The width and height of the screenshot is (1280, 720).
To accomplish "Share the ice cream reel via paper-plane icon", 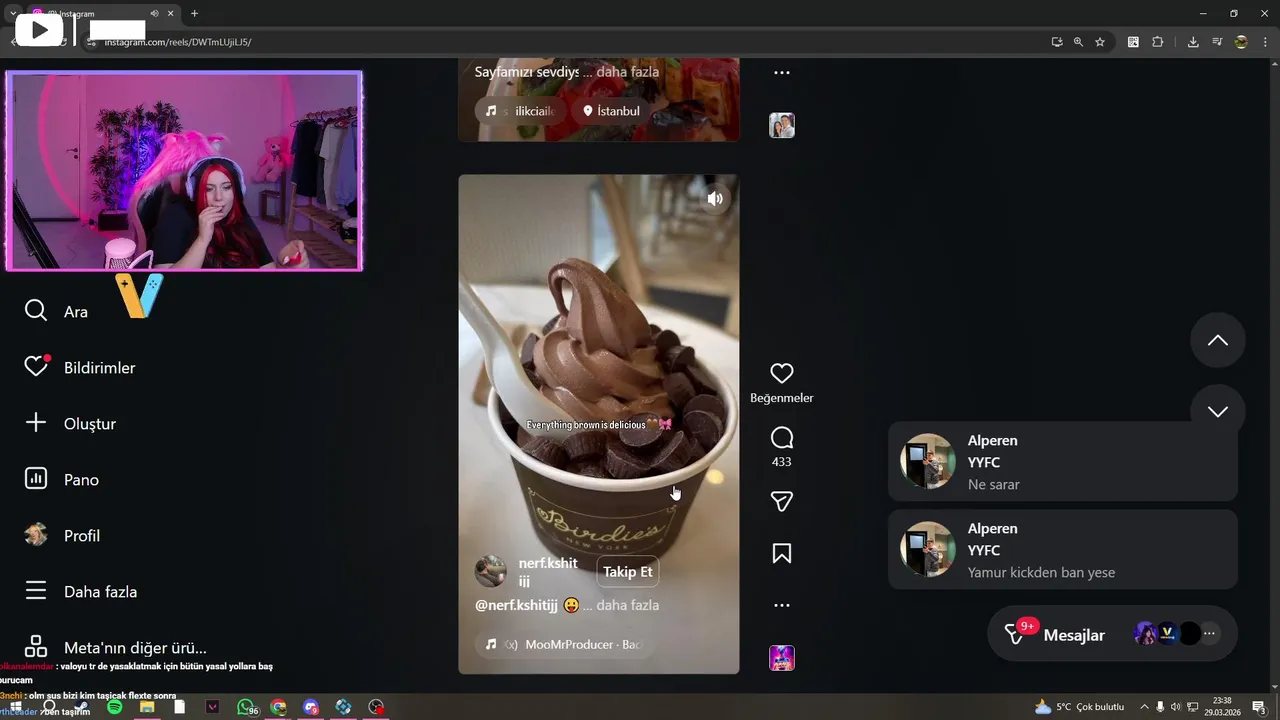I will click(x=782, y=501).
